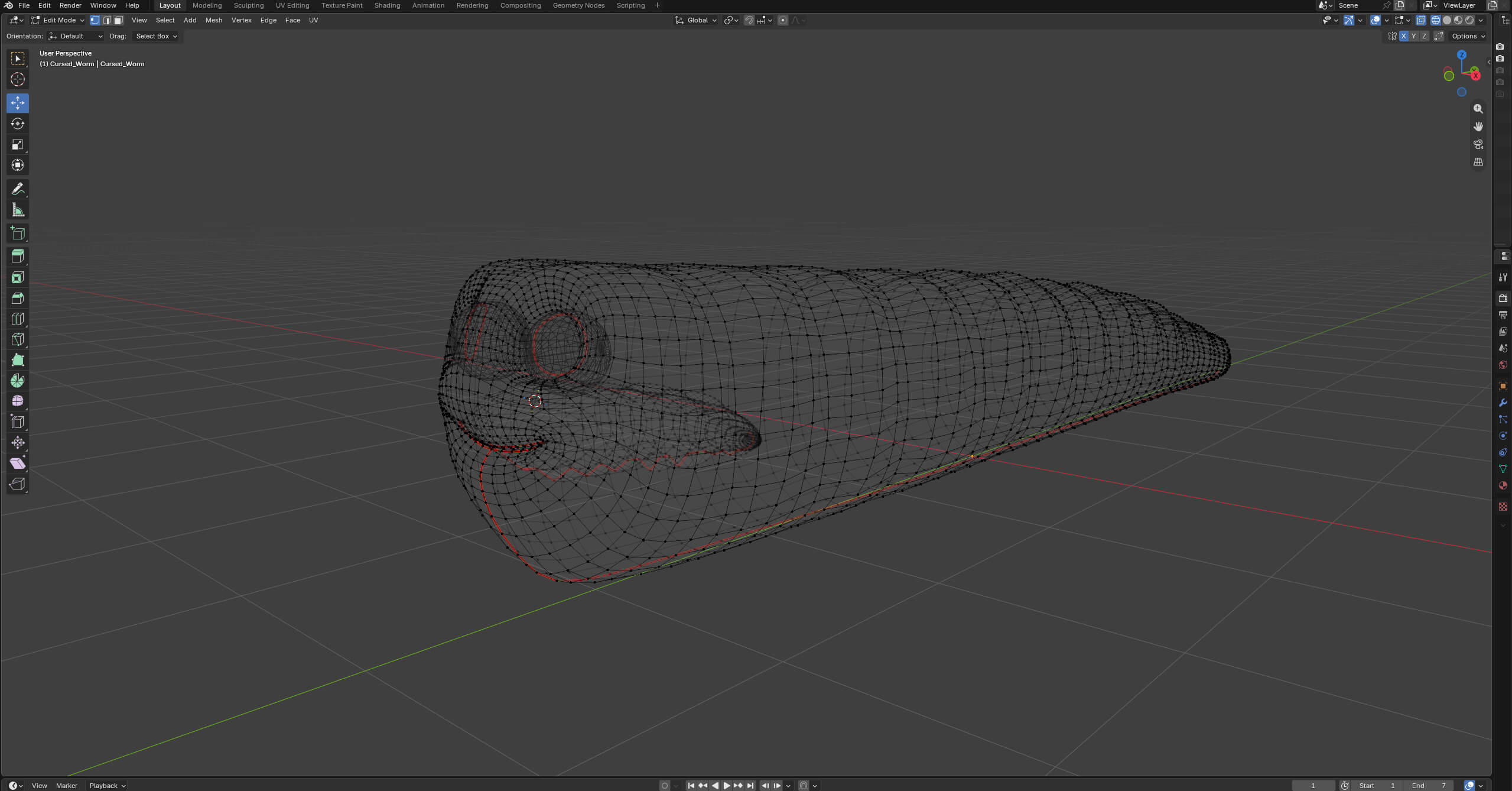Open Global transform orientation dropdown
The image size is (1512, 791).
696,20
